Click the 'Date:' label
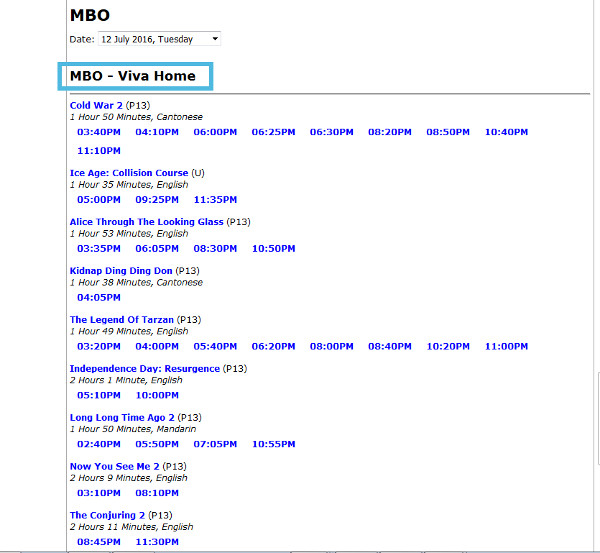 [82, 39]
